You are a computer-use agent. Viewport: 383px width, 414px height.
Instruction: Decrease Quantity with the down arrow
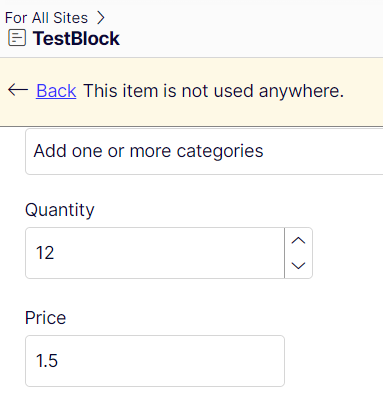click(x=298, y=266)
